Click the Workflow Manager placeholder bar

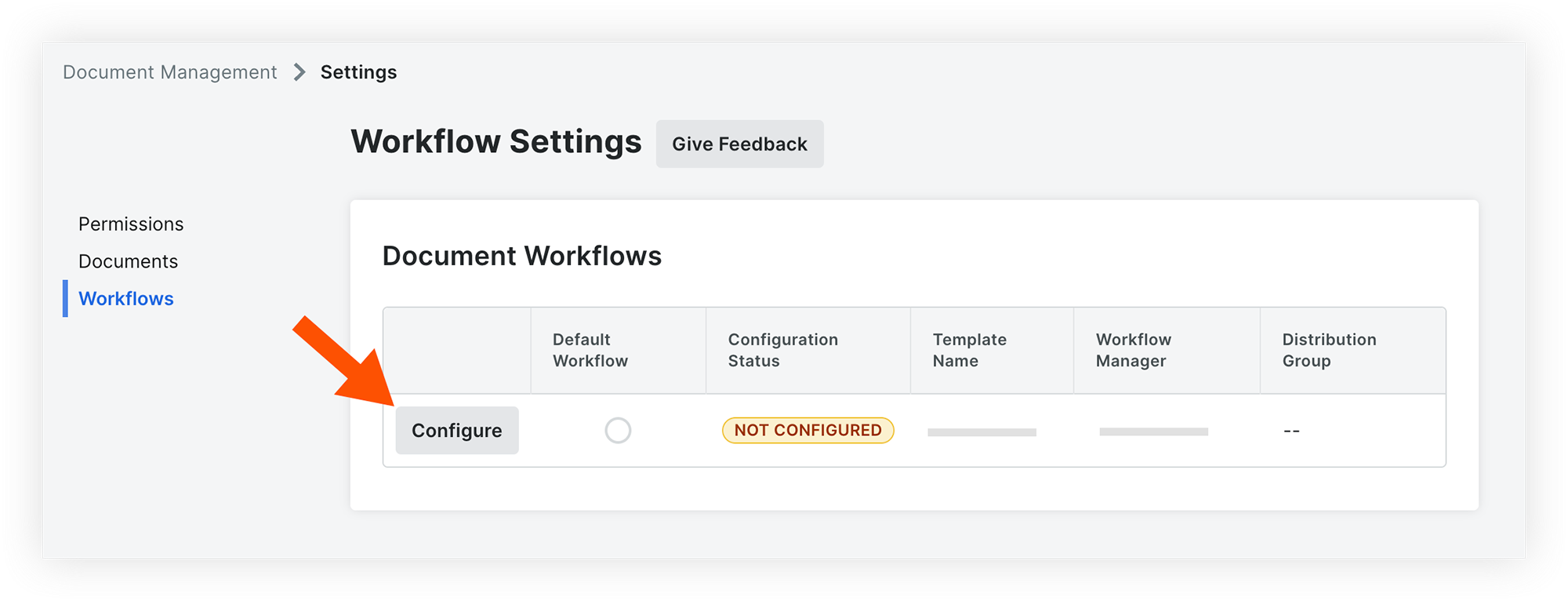pos(1154,431)
